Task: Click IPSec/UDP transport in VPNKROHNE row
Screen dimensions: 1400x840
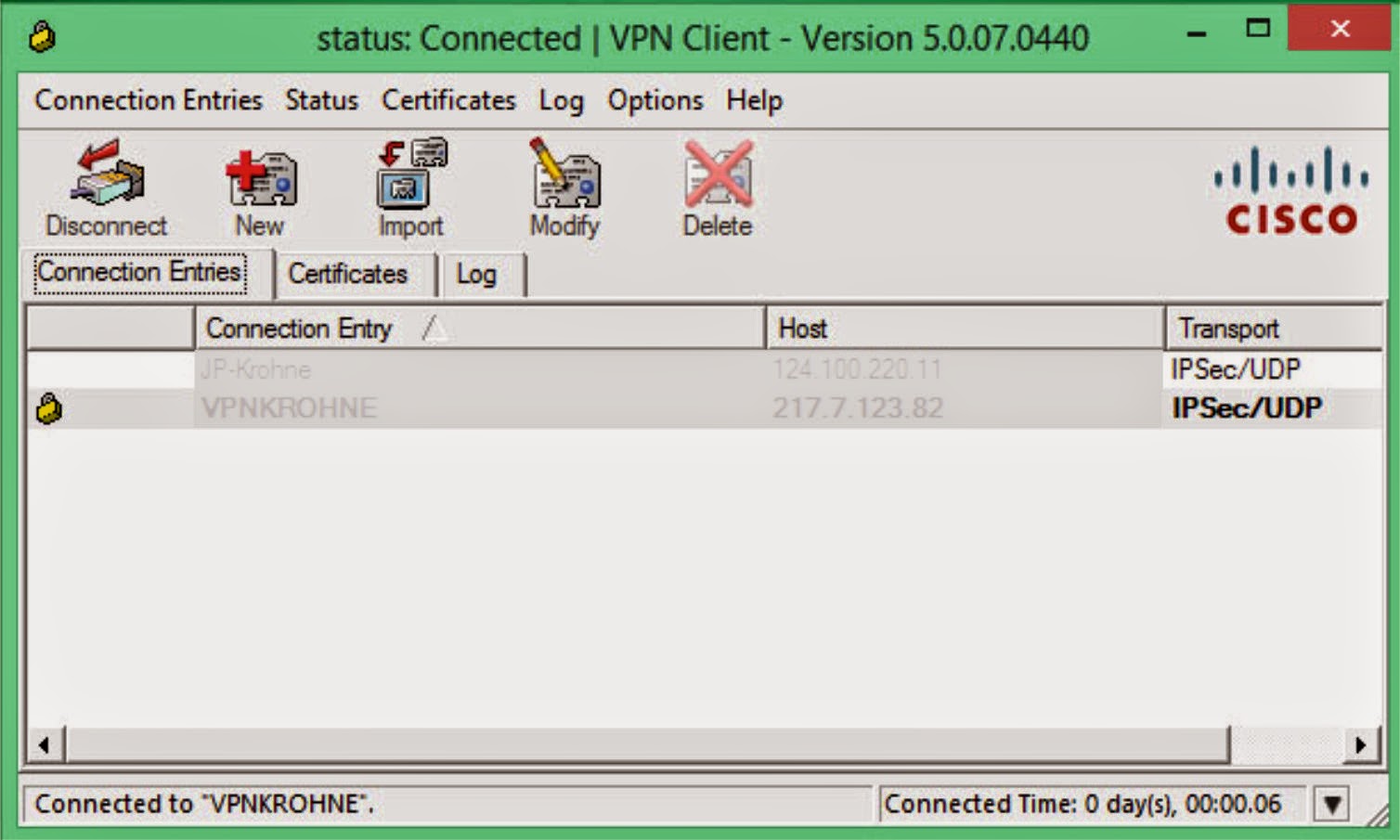Action: click(1247, 408)
